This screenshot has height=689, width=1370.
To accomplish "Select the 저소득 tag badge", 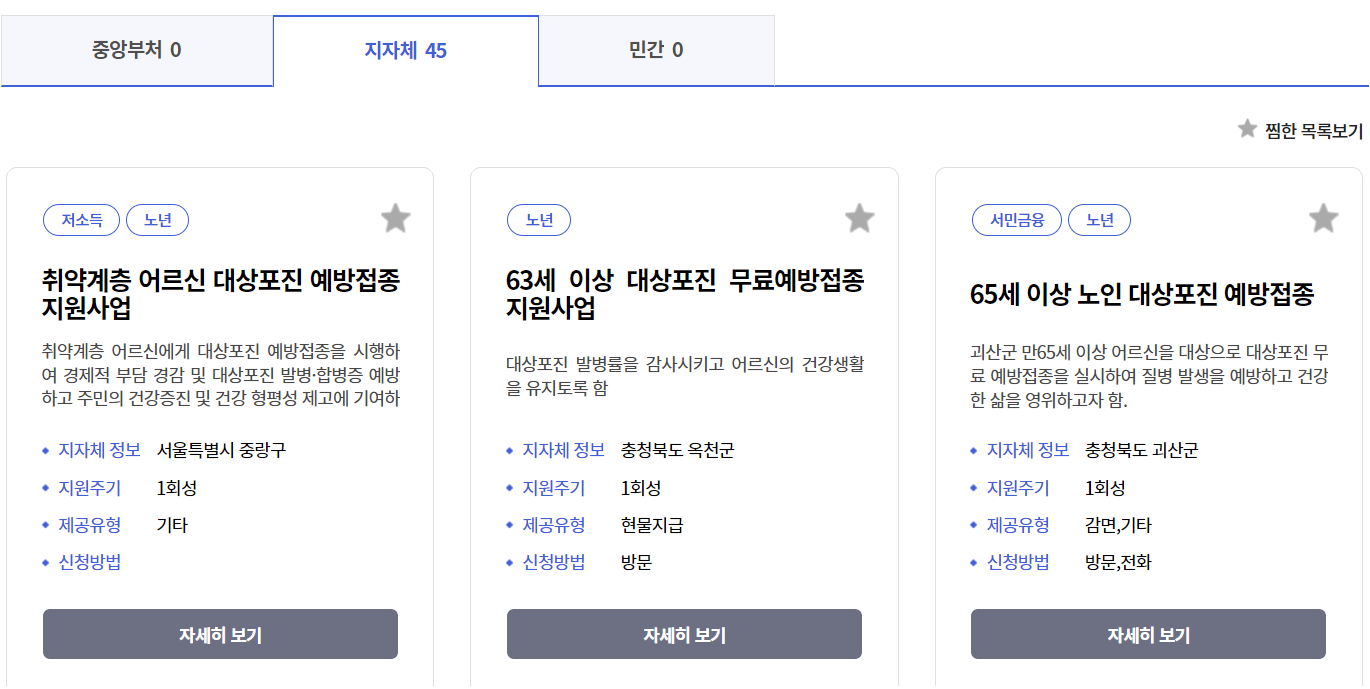I will [x=81, y=220].
